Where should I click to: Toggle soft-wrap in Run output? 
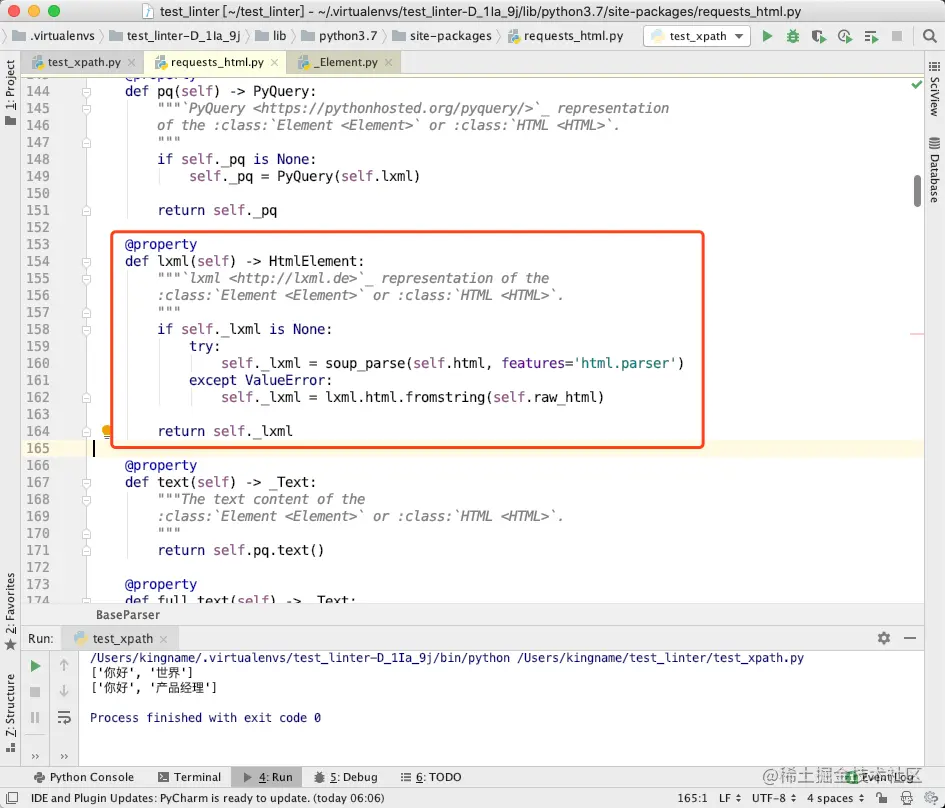[x=64, y=717]
